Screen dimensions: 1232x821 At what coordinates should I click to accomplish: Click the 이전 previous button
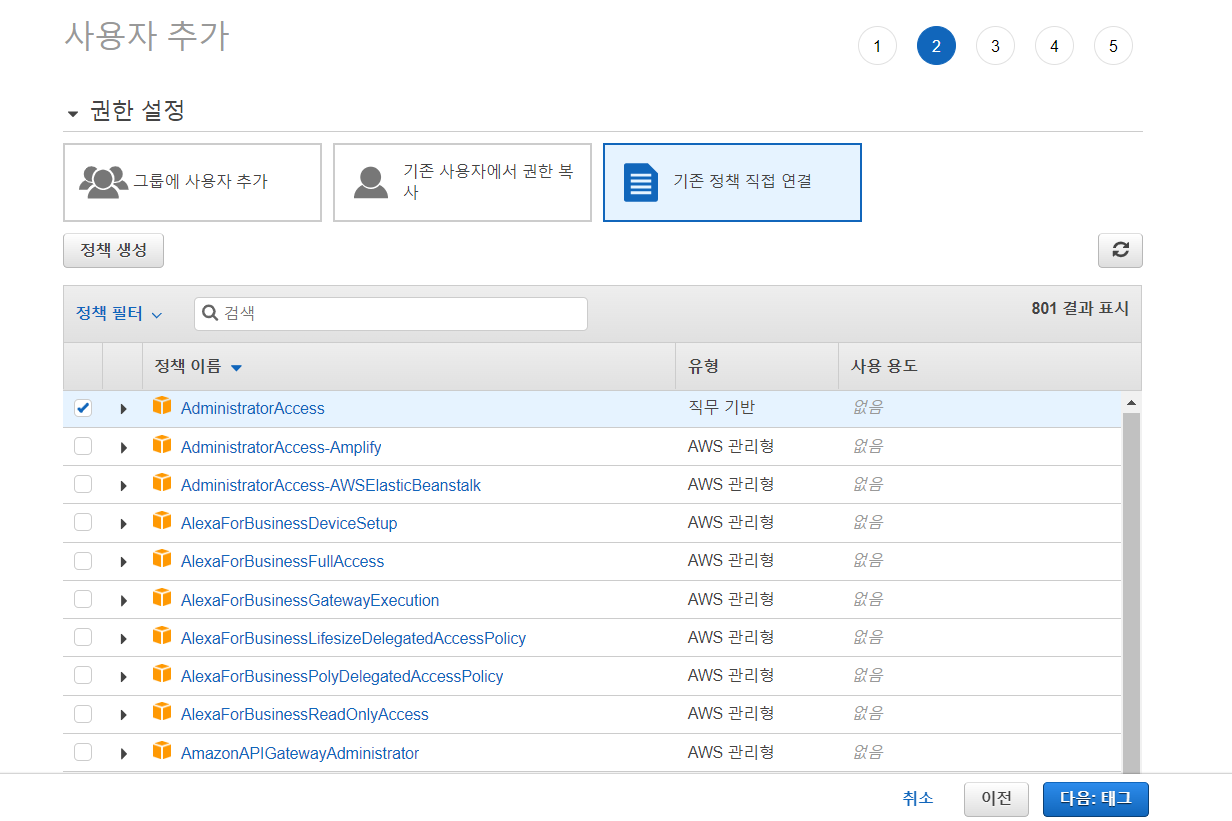coord(996,798)
